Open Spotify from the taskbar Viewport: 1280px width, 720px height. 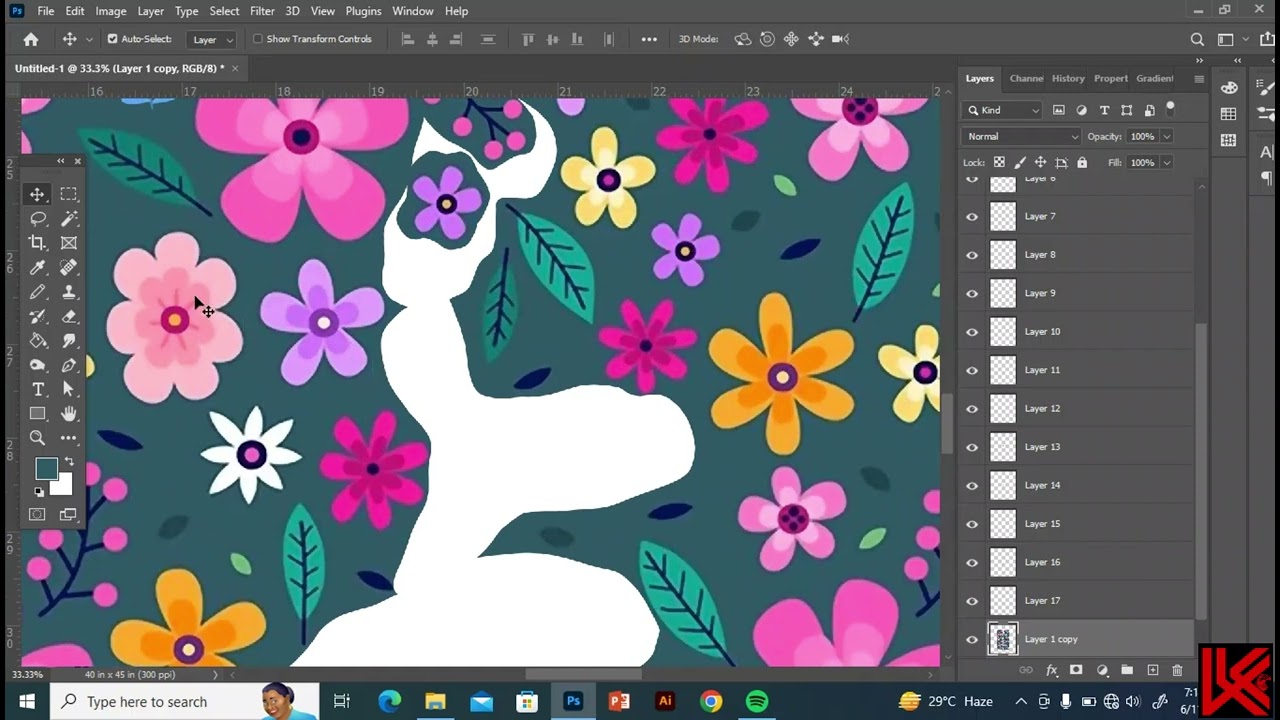tap(757, 702)
